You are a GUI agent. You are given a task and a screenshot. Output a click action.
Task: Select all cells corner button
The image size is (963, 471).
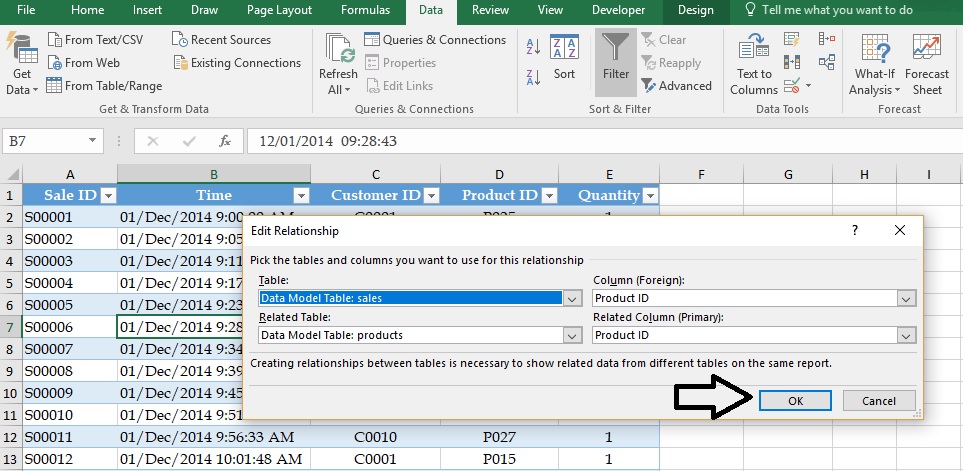pyautogui.click(x=12, y=174)
